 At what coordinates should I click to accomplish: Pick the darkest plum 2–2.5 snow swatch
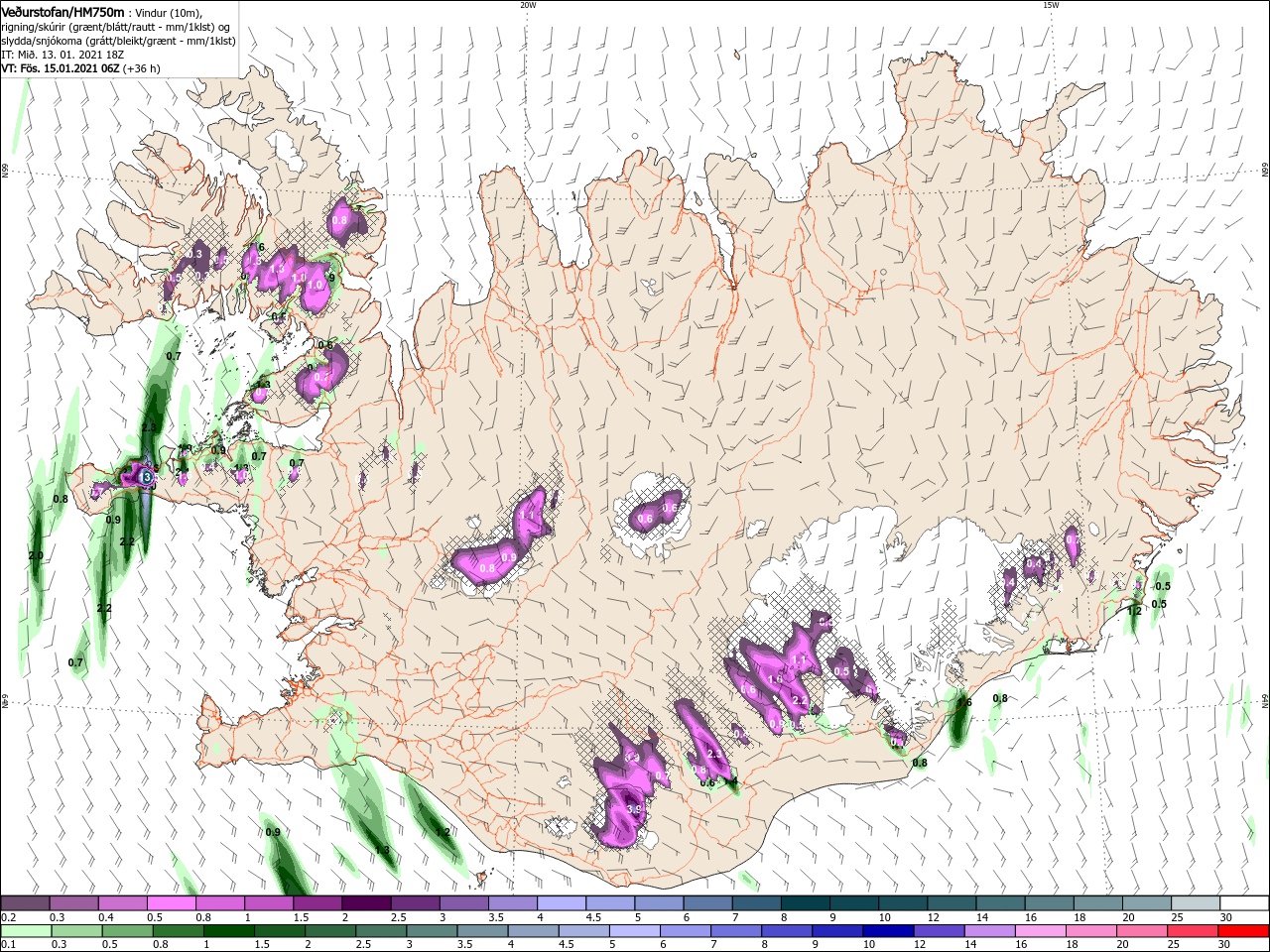pyautogui.click(x=367, y=903)
